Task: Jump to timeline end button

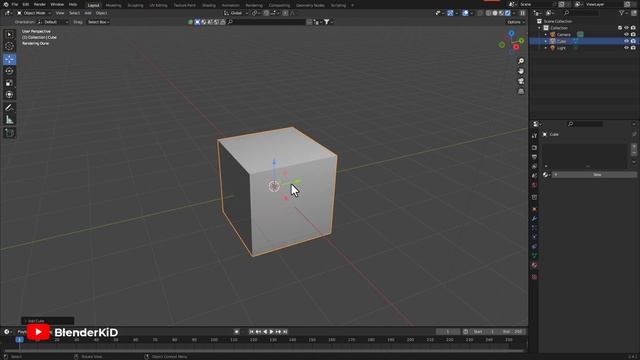Action: 285,332
